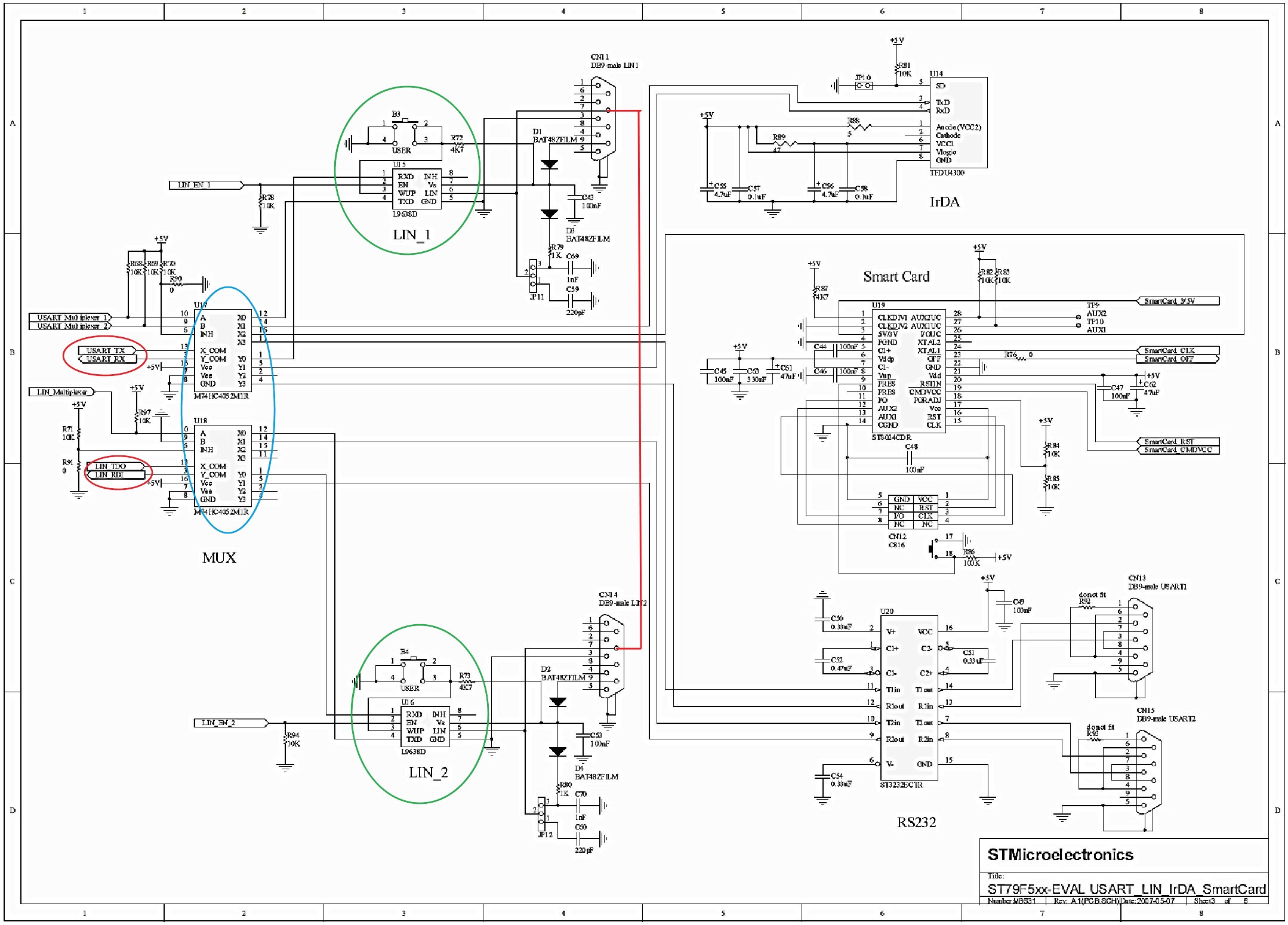Viewport: 1288px width, 925px height.
Task: Click the Smart Card section title
Action: coord(896,276)
